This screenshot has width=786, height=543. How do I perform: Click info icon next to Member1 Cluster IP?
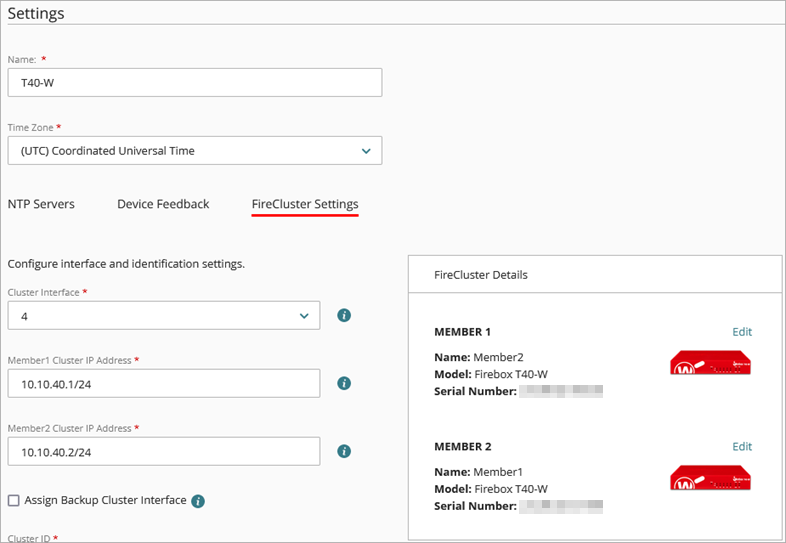(x=344, y=383)
